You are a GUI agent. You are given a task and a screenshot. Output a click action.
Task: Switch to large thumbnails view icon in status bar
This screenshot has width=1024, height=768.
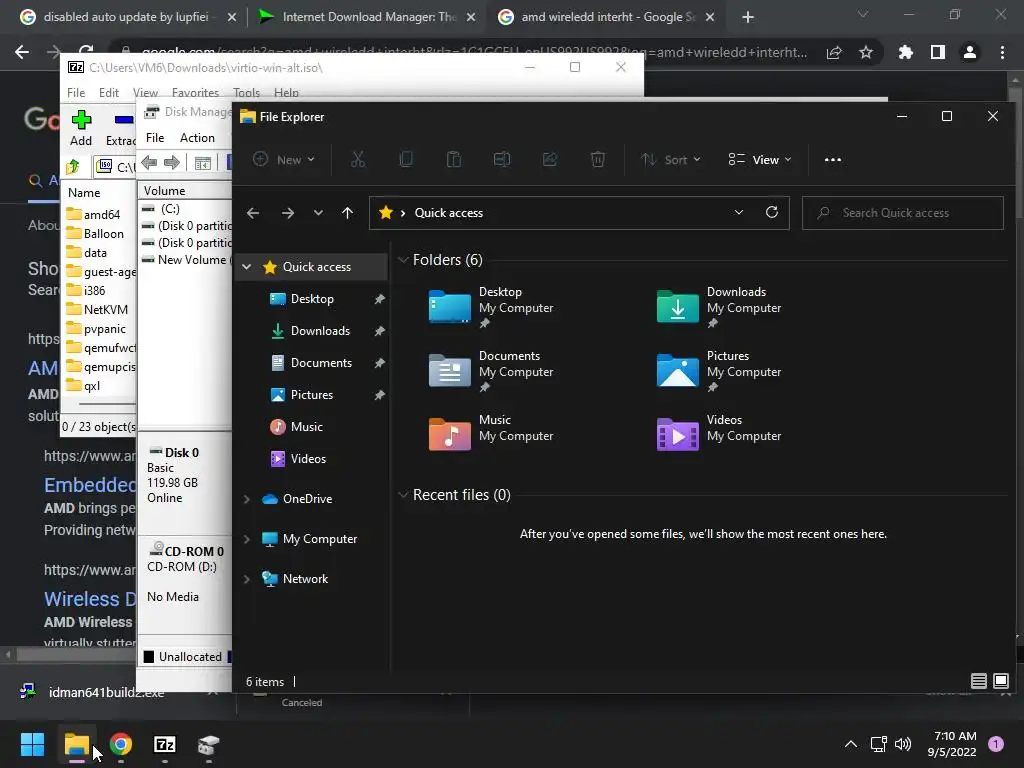[1000, 681]
